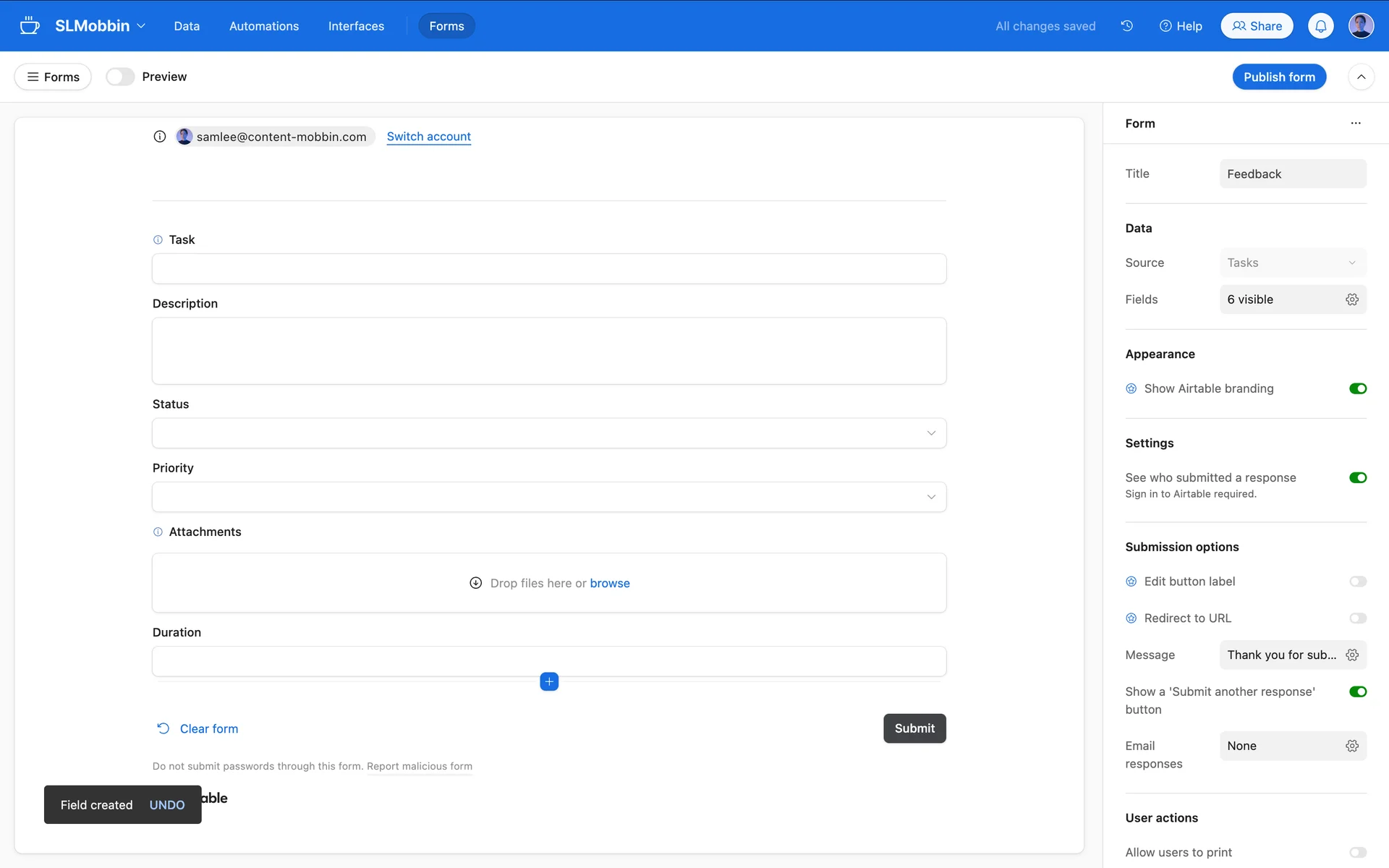Open the Priority dropdown field

(x=548, y=497)
